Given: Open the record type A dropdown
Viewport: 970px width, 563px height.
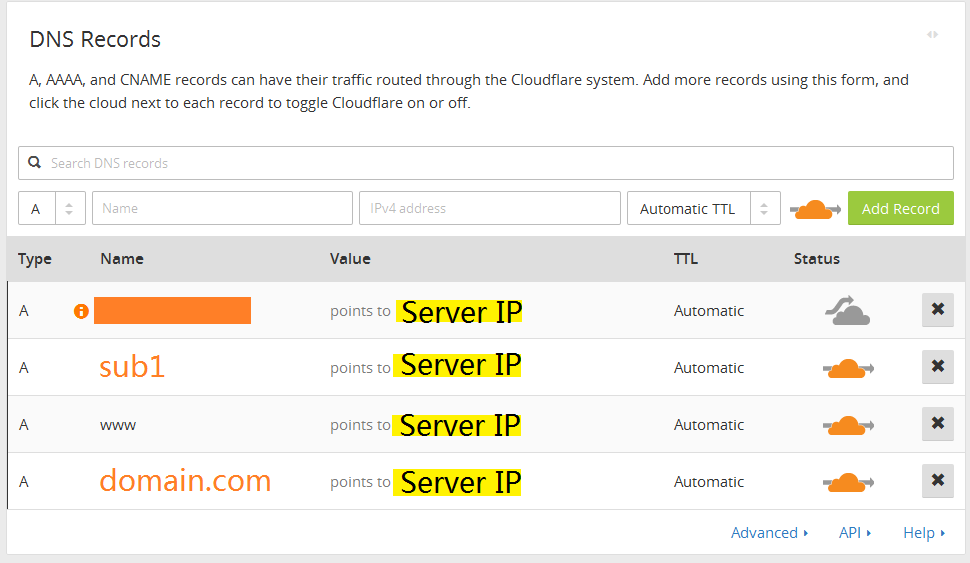Looking at the screenshot, I should (52, 209).
